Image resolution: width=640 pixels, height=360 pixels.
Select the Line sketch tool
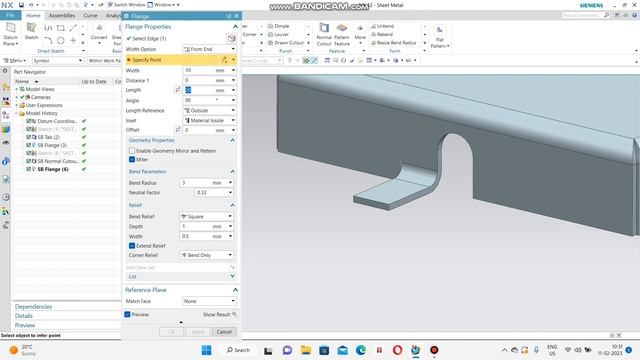click(x=73, y=28)
